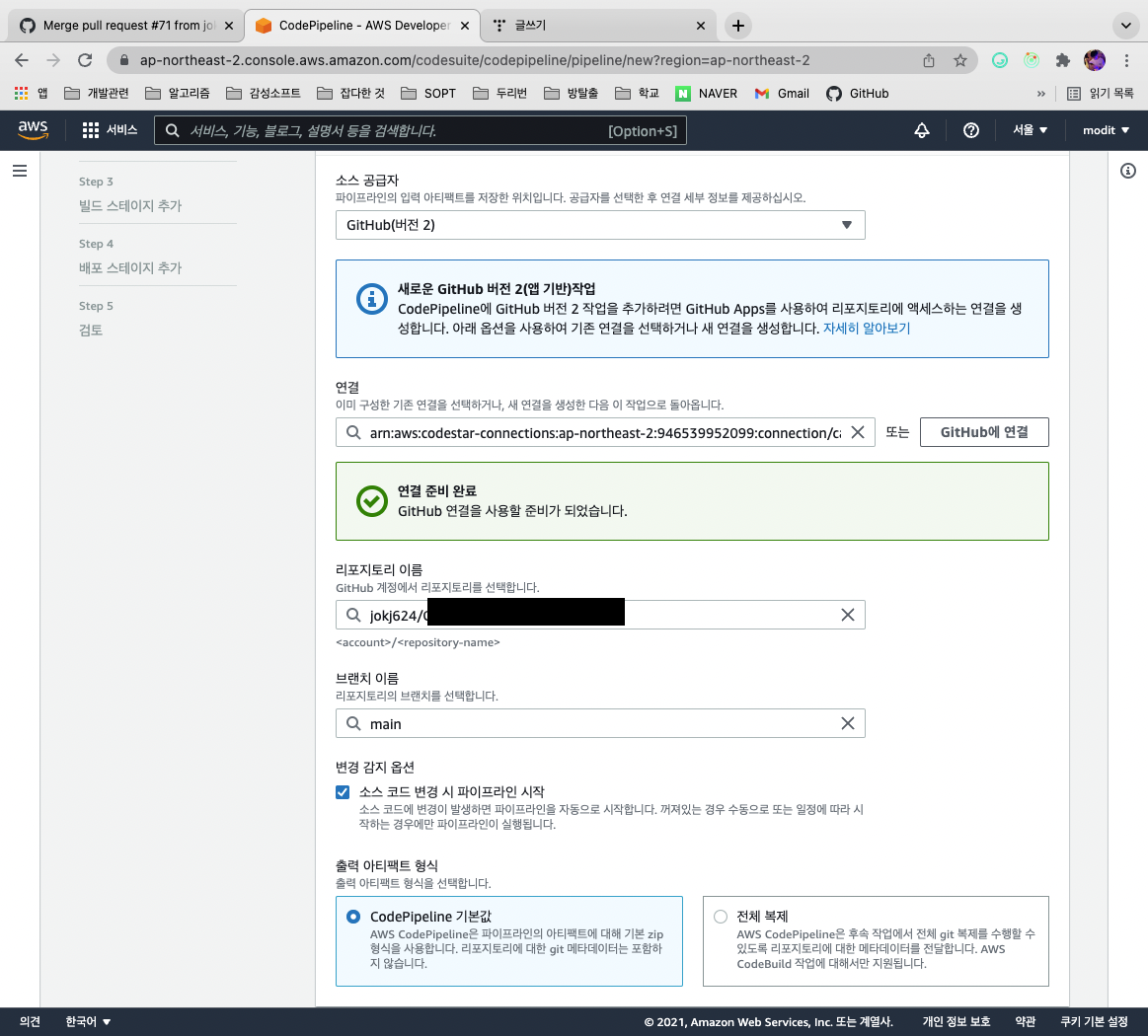Viewport: 1148px width, 1036px height.
Task: Click the browser back arrow
Action: point(22,60)
